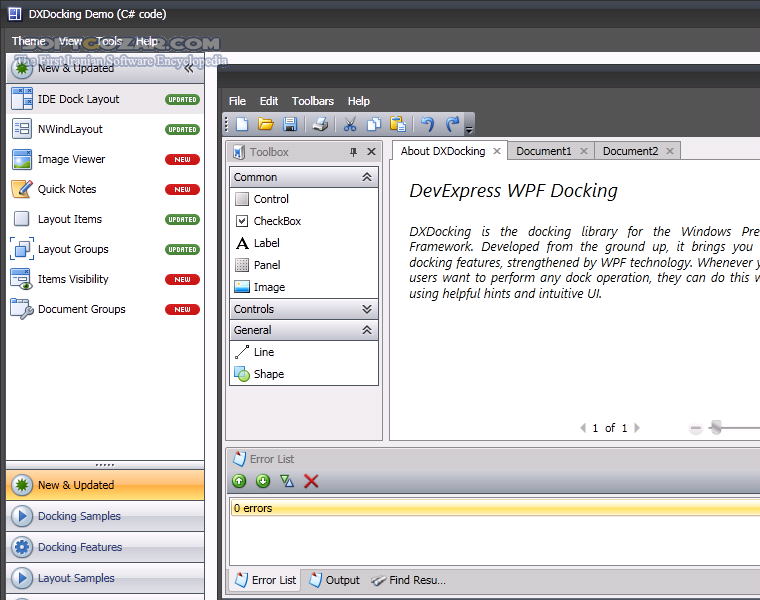Viewport: 760px width, 600px height.
Task: Click the Save floppy disk icon
Action: click(290, 125)
